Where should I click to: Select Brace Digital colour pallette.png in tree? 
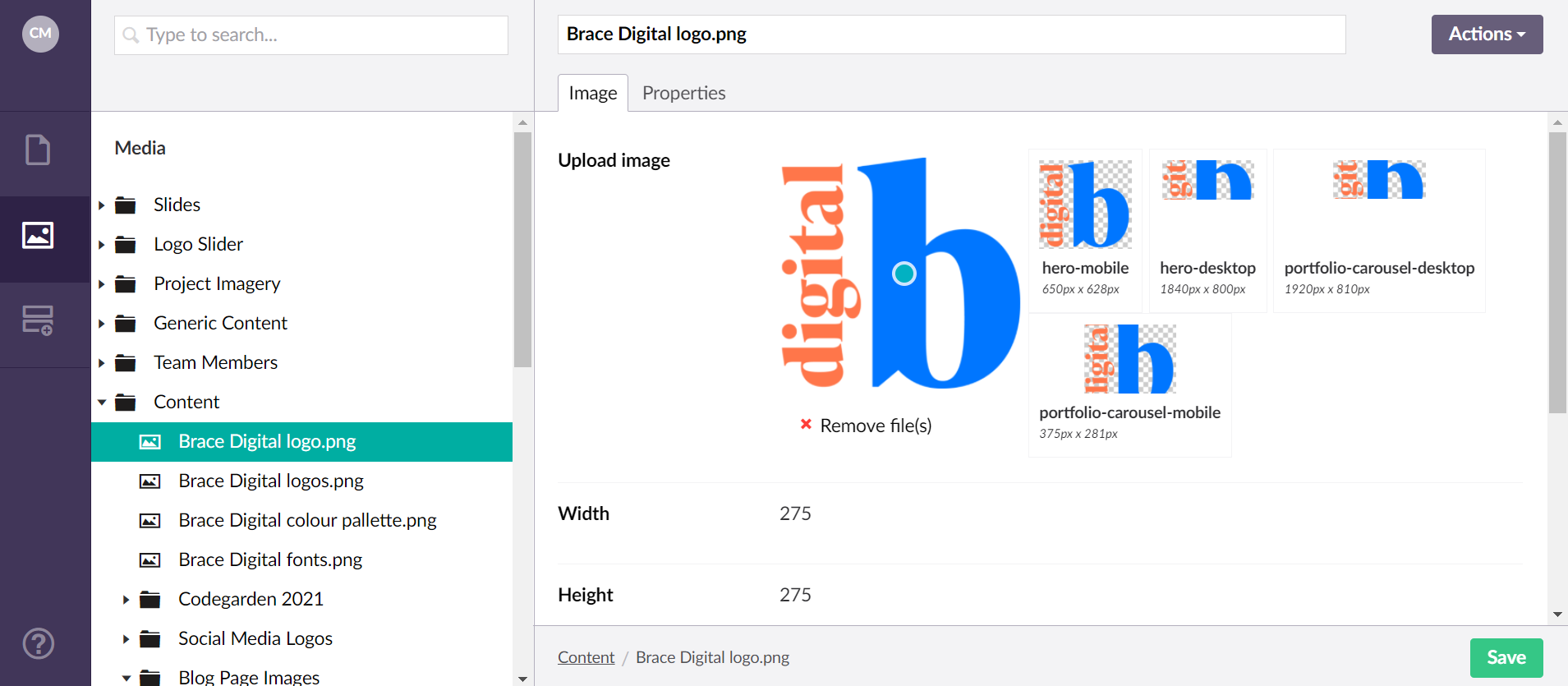click(x=307, y=520)
